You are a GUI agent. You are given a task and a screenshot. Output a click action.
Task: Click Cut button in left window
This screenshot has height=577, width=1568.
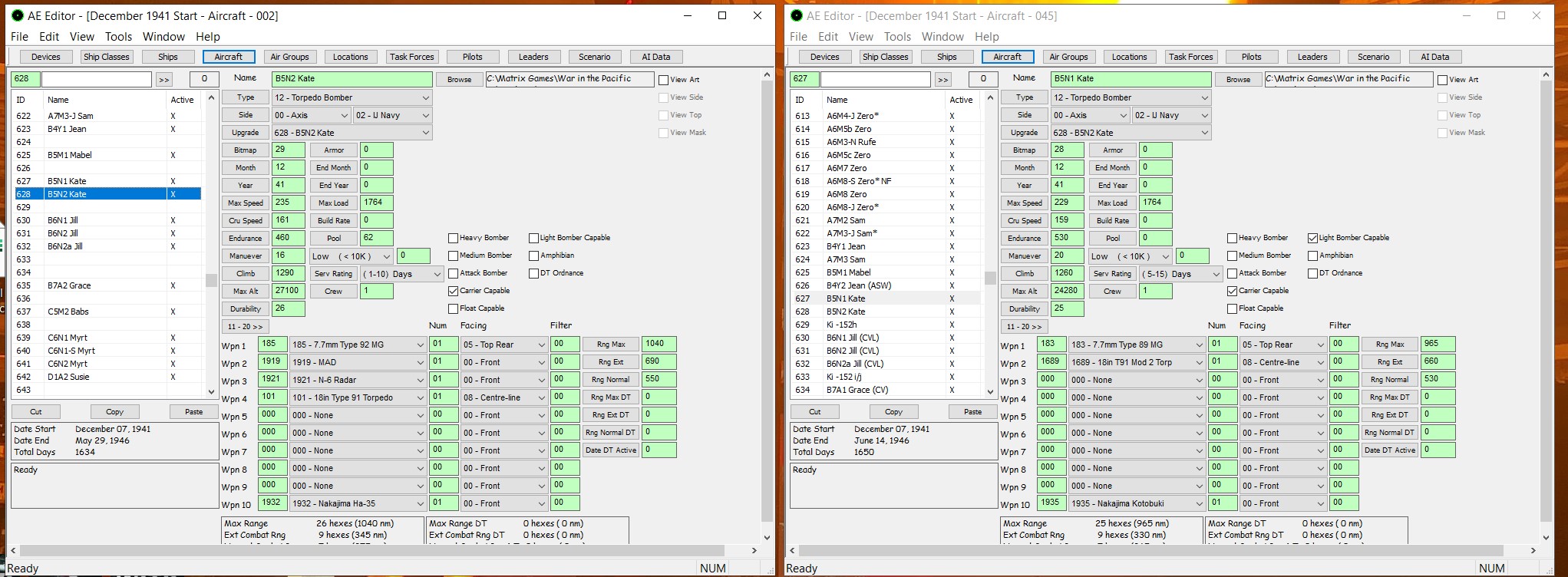(36, 411)
